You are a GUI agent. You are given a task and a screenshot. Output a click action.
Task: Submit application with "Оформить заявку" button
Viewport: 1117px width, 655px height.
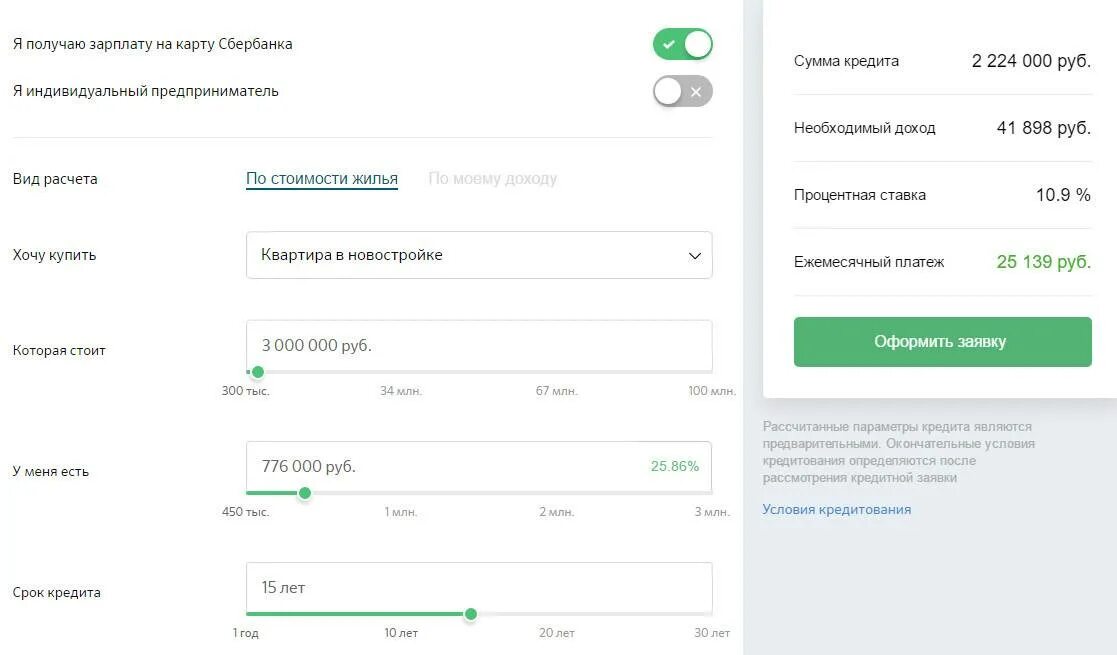pos(942,342)
